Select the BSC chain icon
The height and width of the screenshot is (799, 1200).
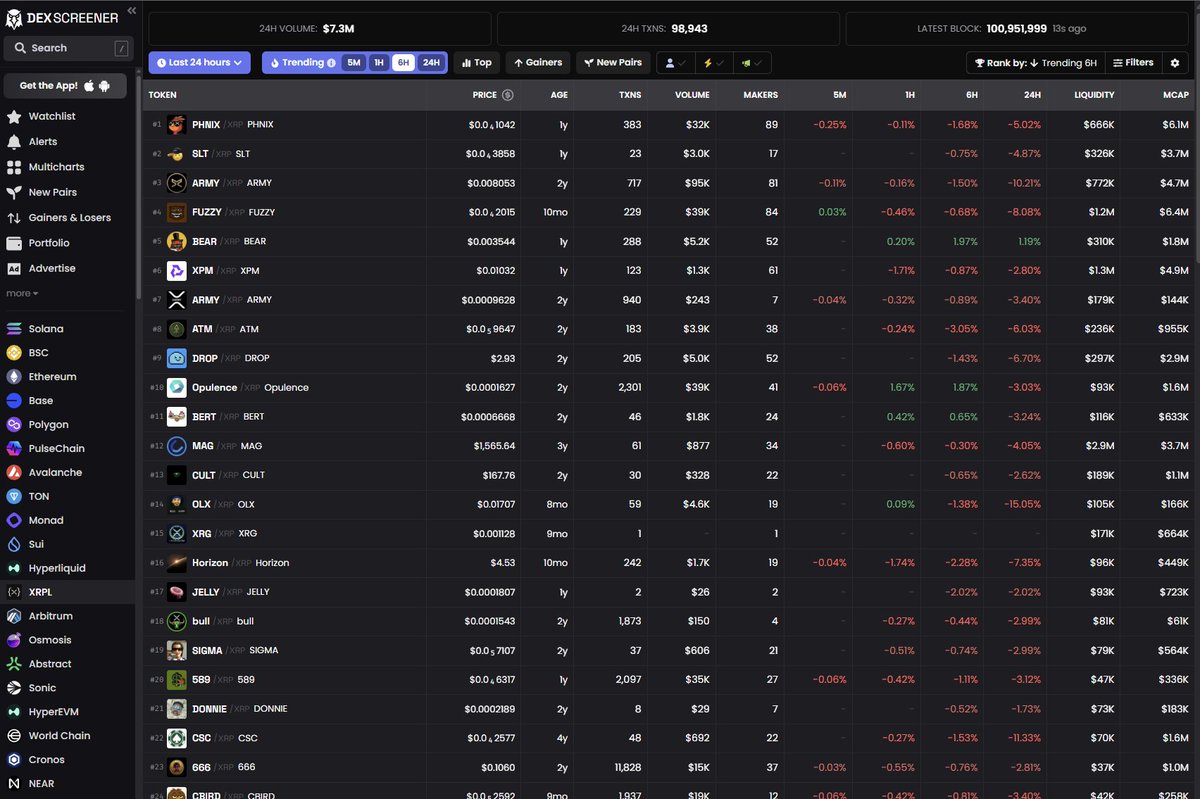click(14, 353)
